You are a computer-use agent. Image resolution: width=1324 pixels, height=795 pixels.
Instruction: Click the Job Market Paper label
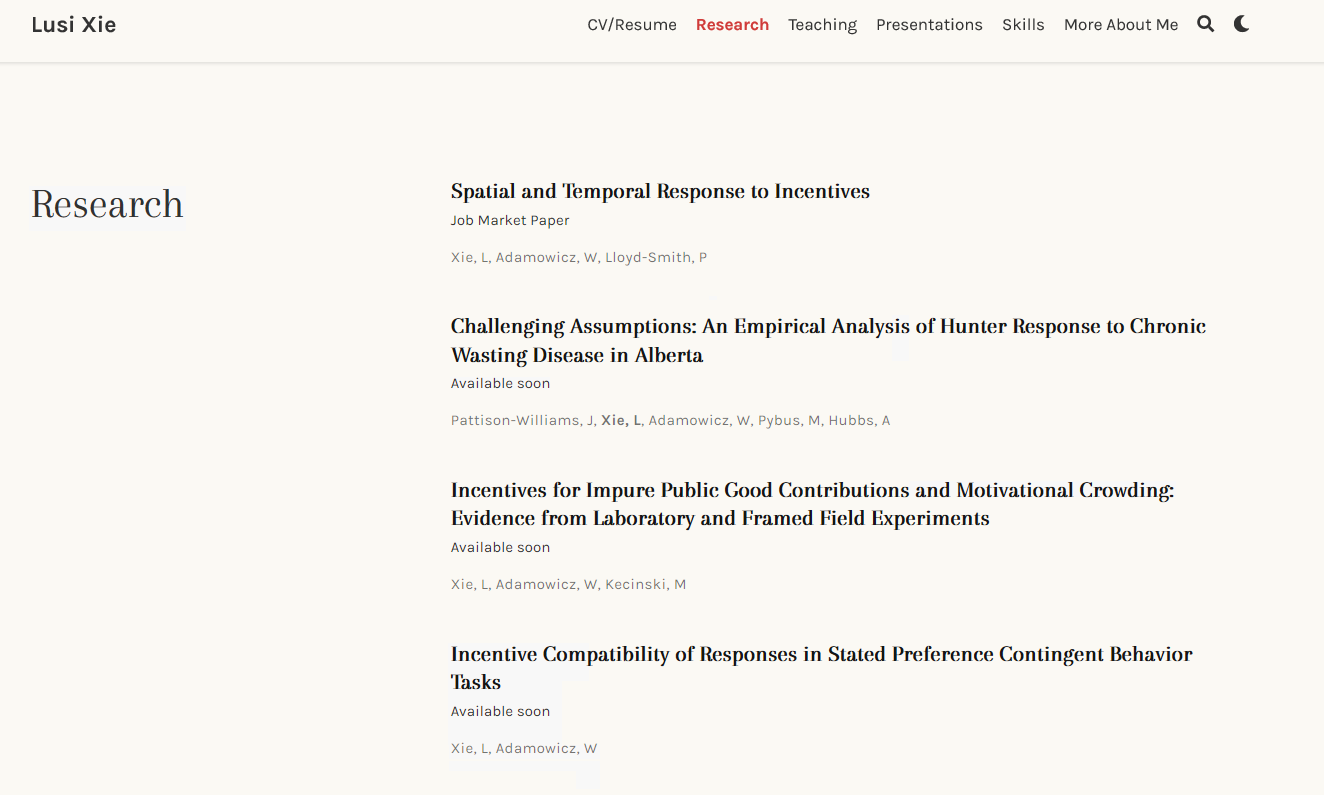[x=510, y=220]
